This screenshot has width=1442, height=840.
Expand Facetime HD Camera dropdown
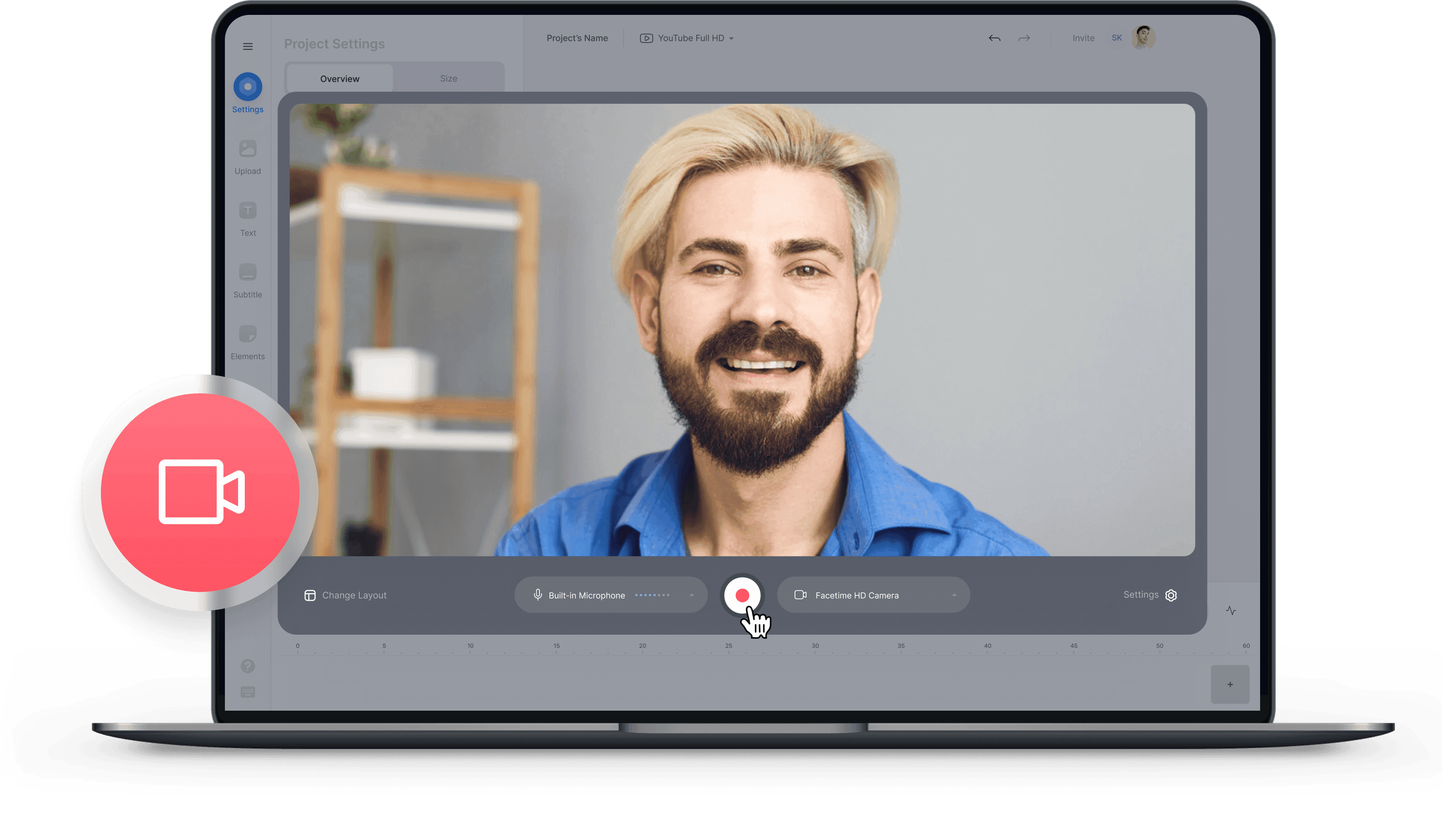[x=954, y=595]
